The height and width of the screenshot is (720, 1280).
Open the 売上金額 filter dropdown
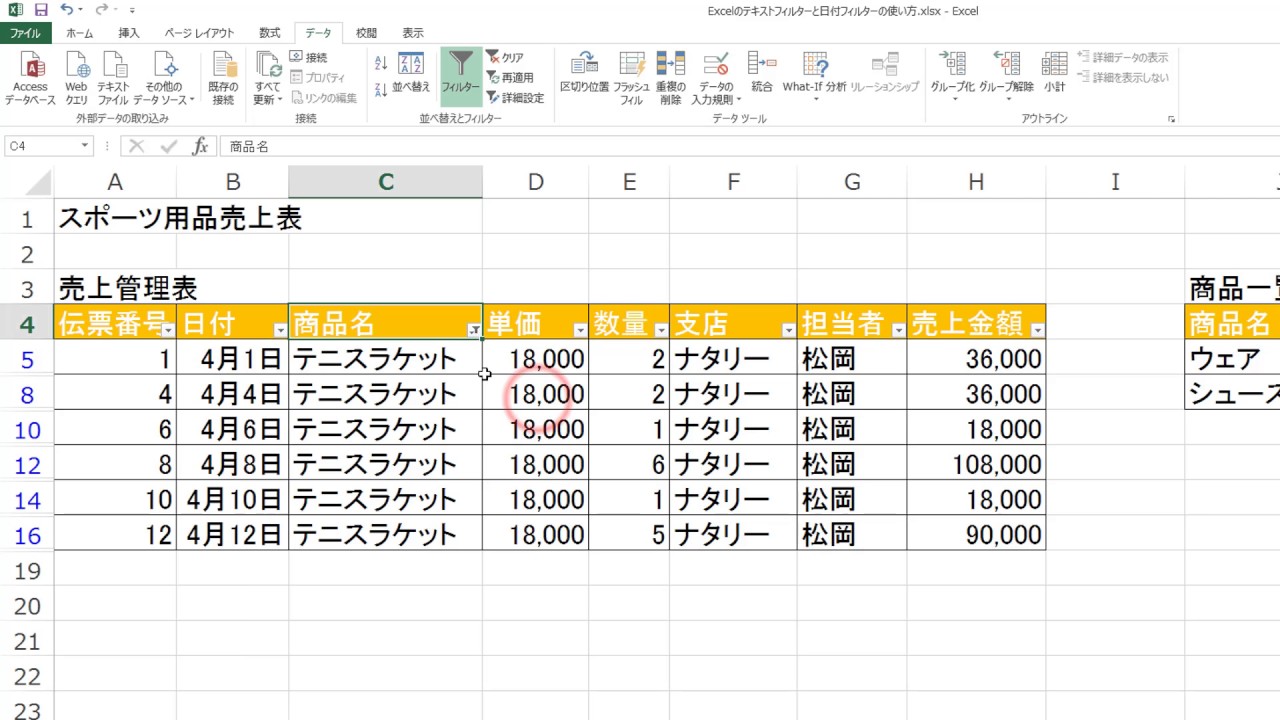pyautogui.click(x=1037, y=329)
